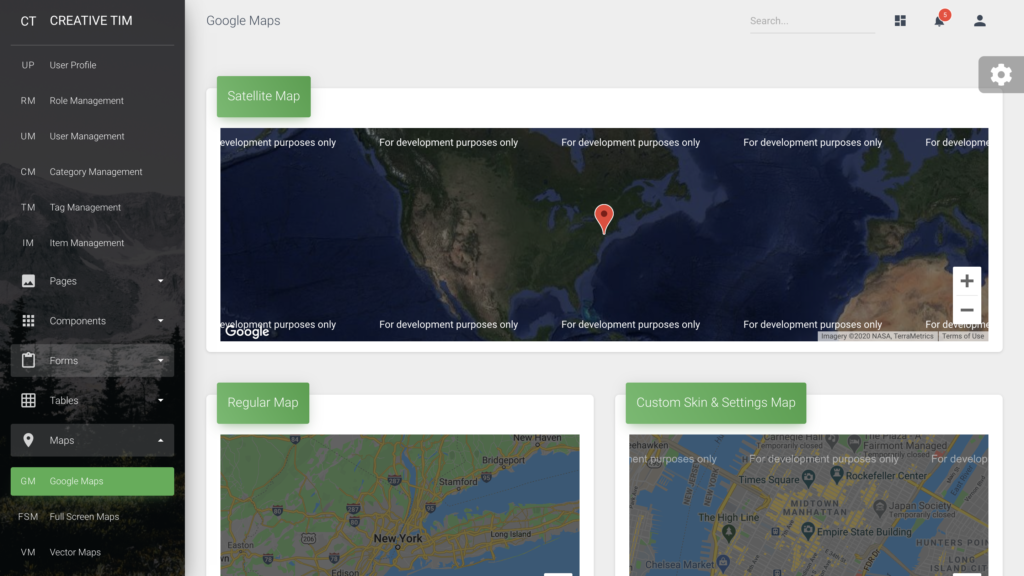Open Vector Maps in sidebar
The height and width of the screenshot is (576, 1024).
(75, 552)
